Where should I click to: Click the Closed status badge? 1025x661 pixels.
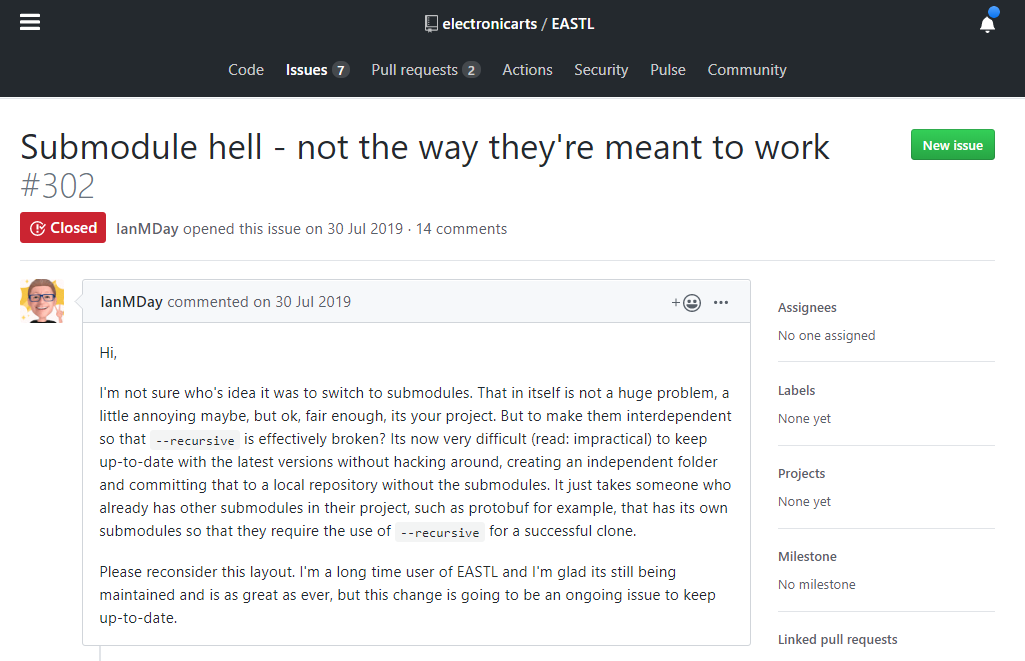coord(63,228)
